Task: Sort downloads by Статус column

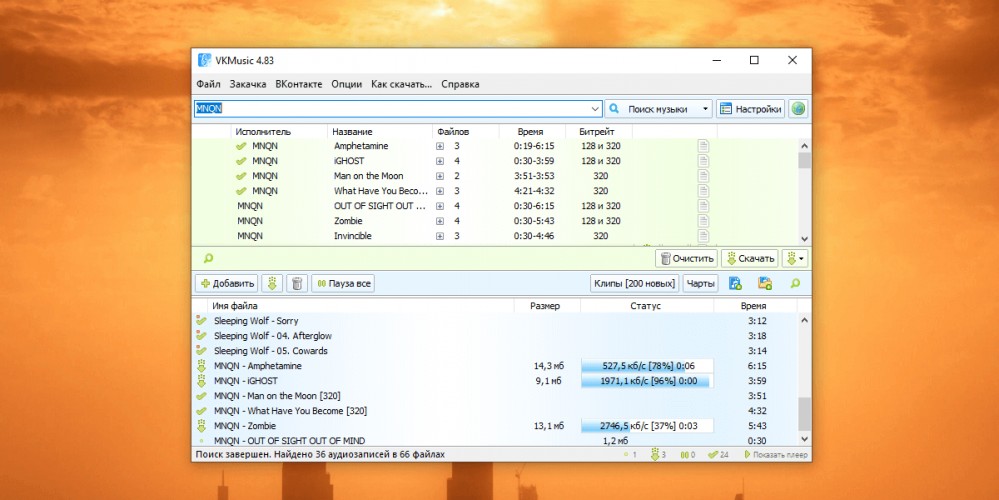Action: [647, 306]
